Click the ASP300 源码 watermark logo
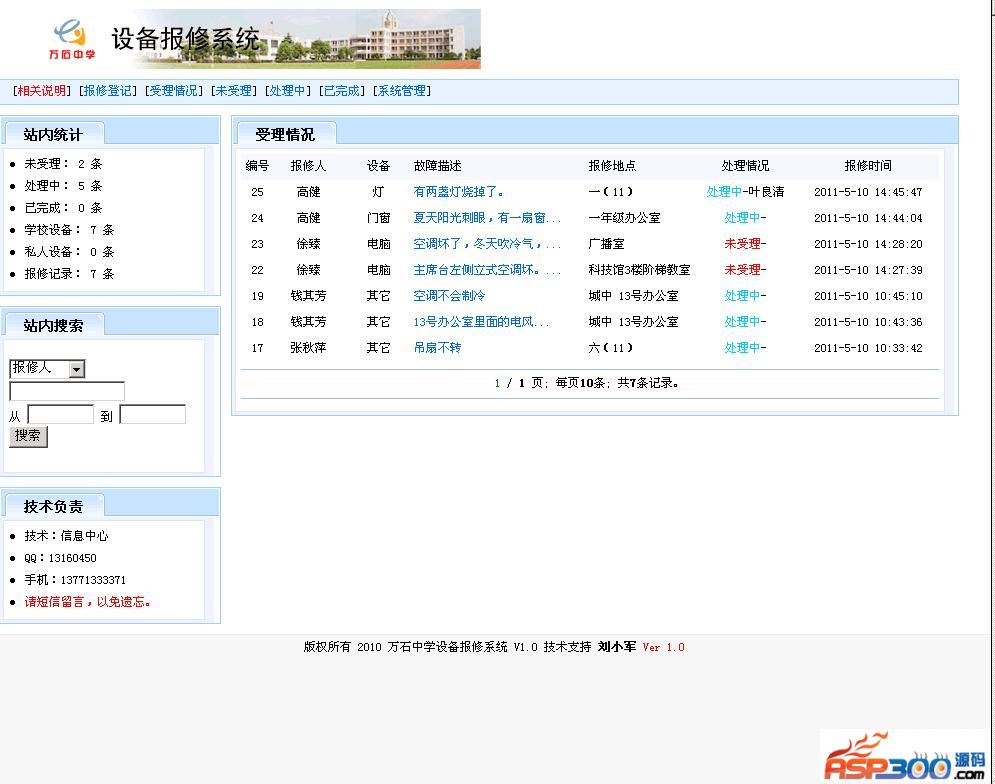This screenshot has width=995, height=784. (x=905, y=757)
